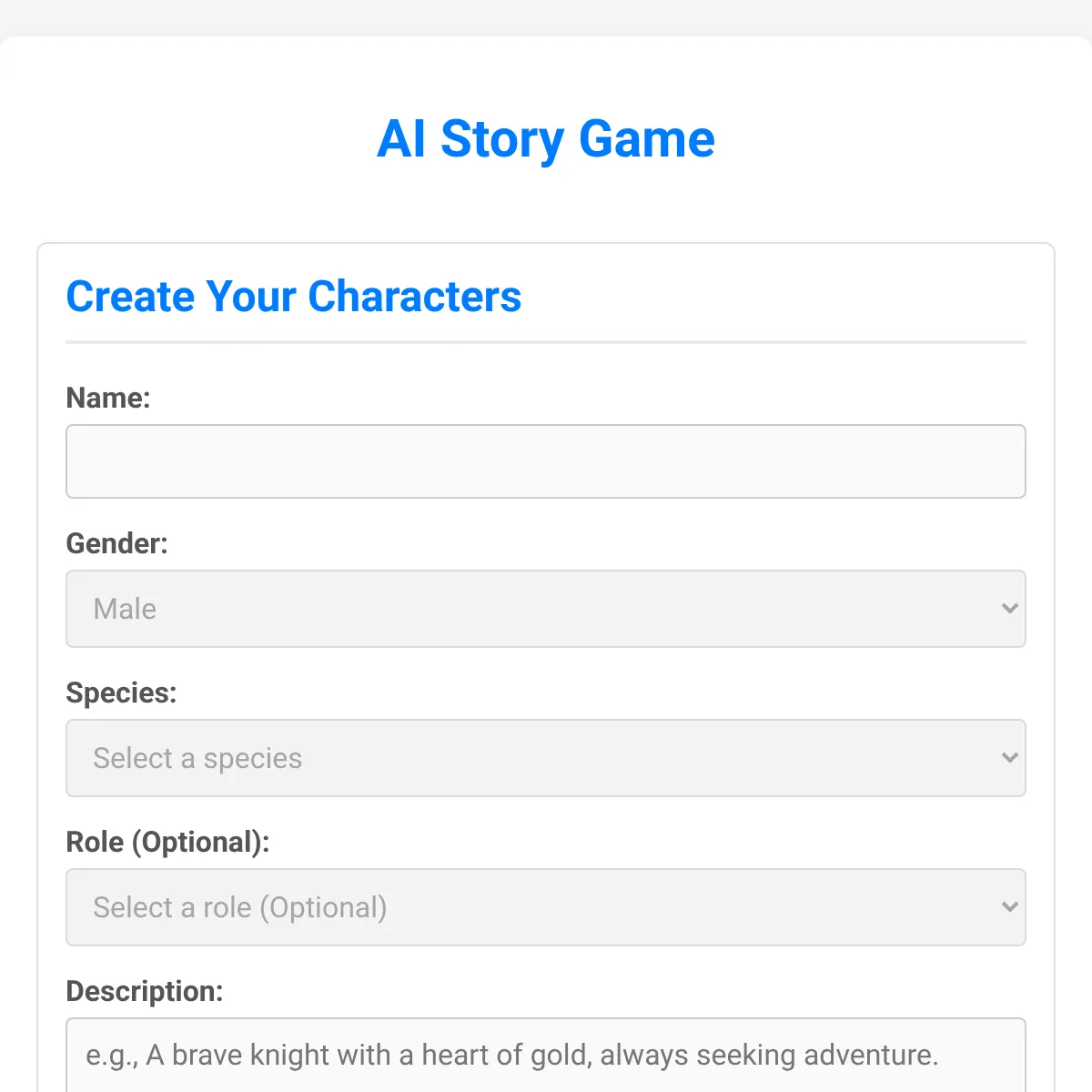Click the 'Select a species' placeholder text
1092x1092 pixels.
click(x=197, y=758)
